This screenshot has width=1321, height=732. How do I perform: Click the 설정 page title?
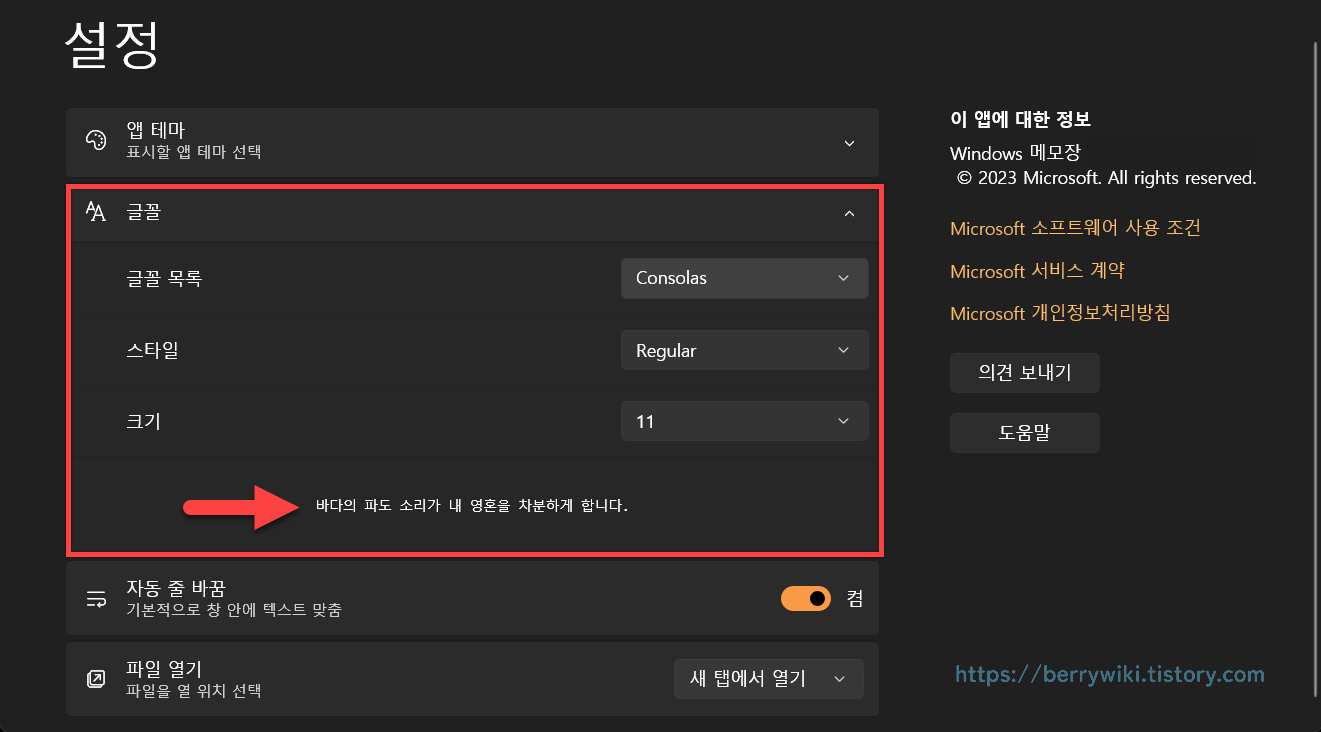point(110,45)
